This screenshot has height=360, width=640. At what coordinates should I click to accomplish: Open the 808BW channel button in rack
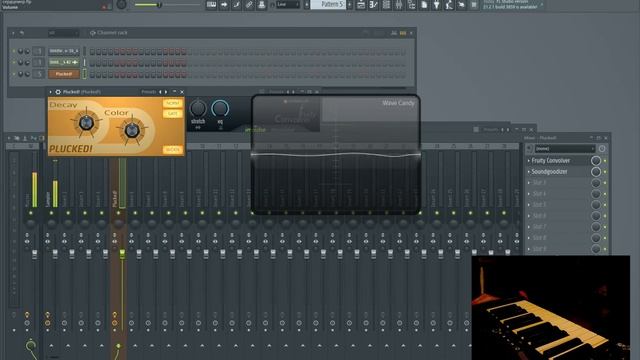tap(64, 51)
